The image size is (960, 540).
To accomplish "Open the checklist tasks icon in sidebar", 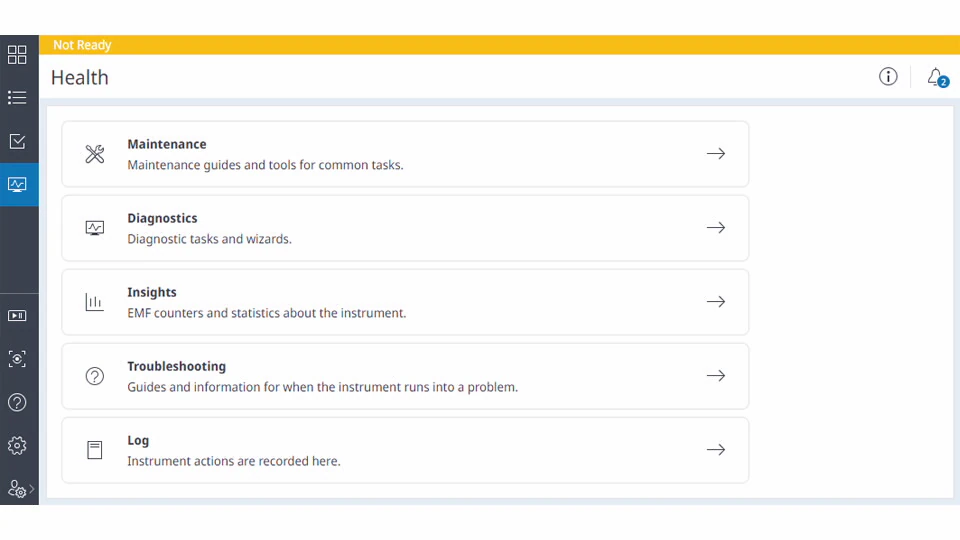I will coord(17,141).
